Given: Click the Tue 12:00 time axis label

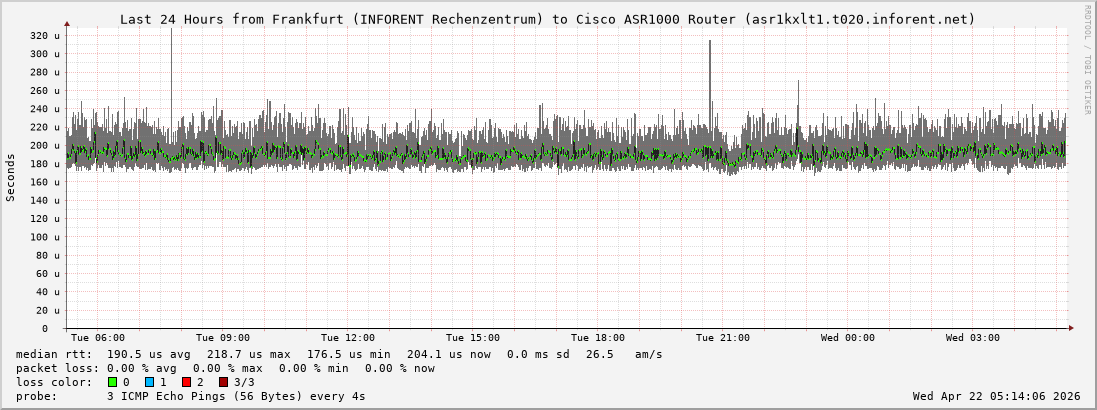Looking at the screenshot, I should click(x=348, y=338).
